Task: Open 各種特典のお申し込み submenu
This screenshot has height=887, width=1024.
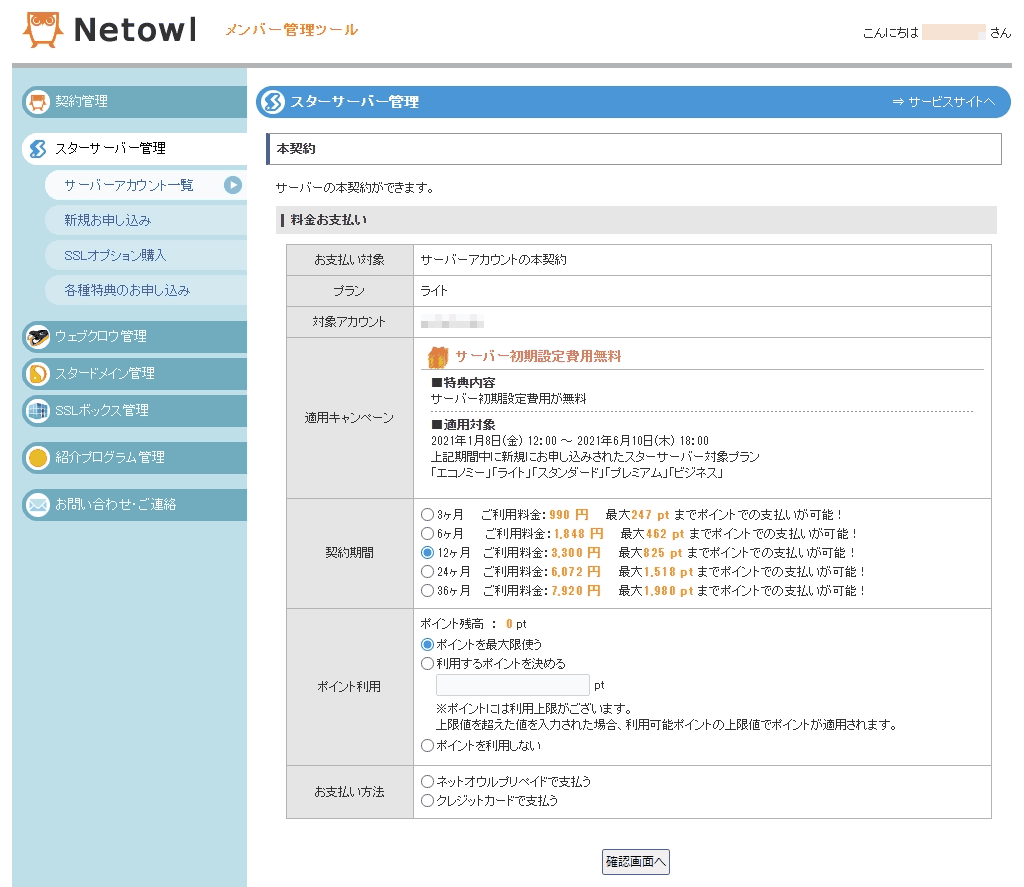Action: pos(146,291)
